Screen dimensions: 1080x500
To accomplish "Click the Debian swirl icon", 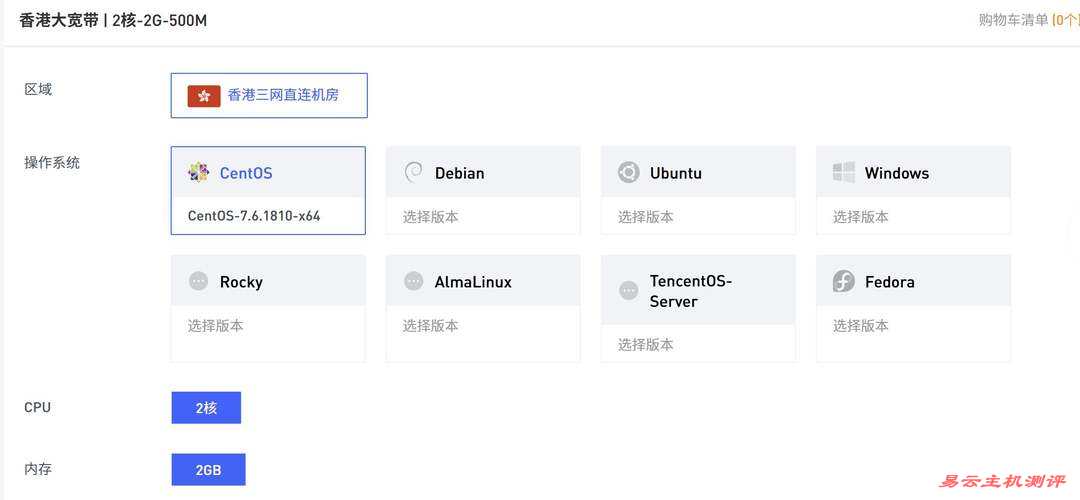I will tap(413, 172).
